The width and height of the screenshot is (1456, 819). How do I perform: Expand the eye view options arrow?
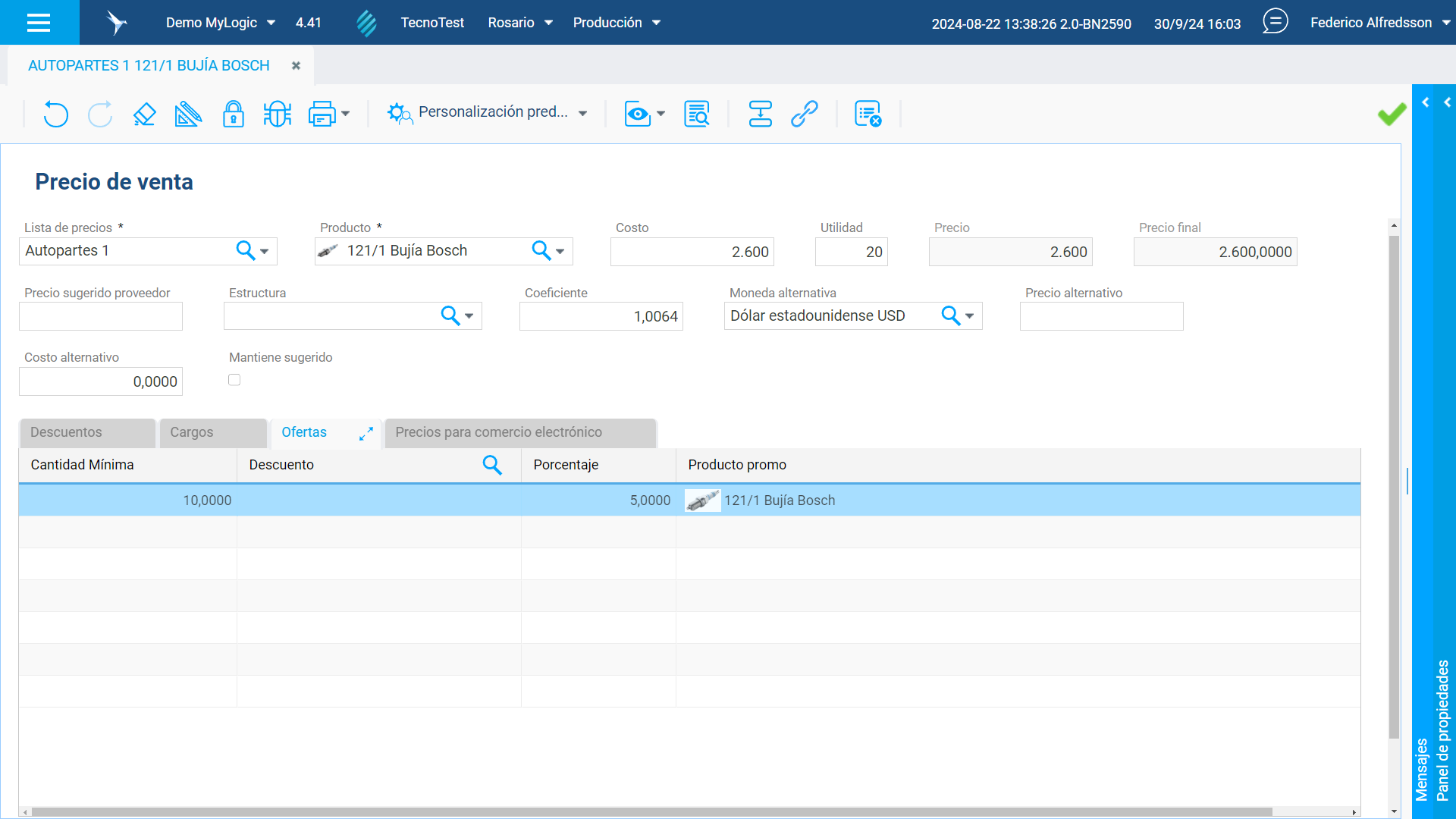point(661,114)
